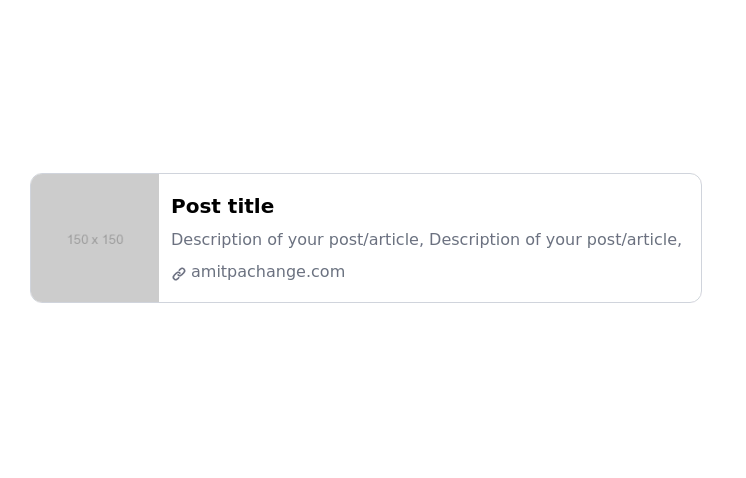Click the card's white space right of Post title
Viewport: 746px width, 478px height.
tap(480, 206)
